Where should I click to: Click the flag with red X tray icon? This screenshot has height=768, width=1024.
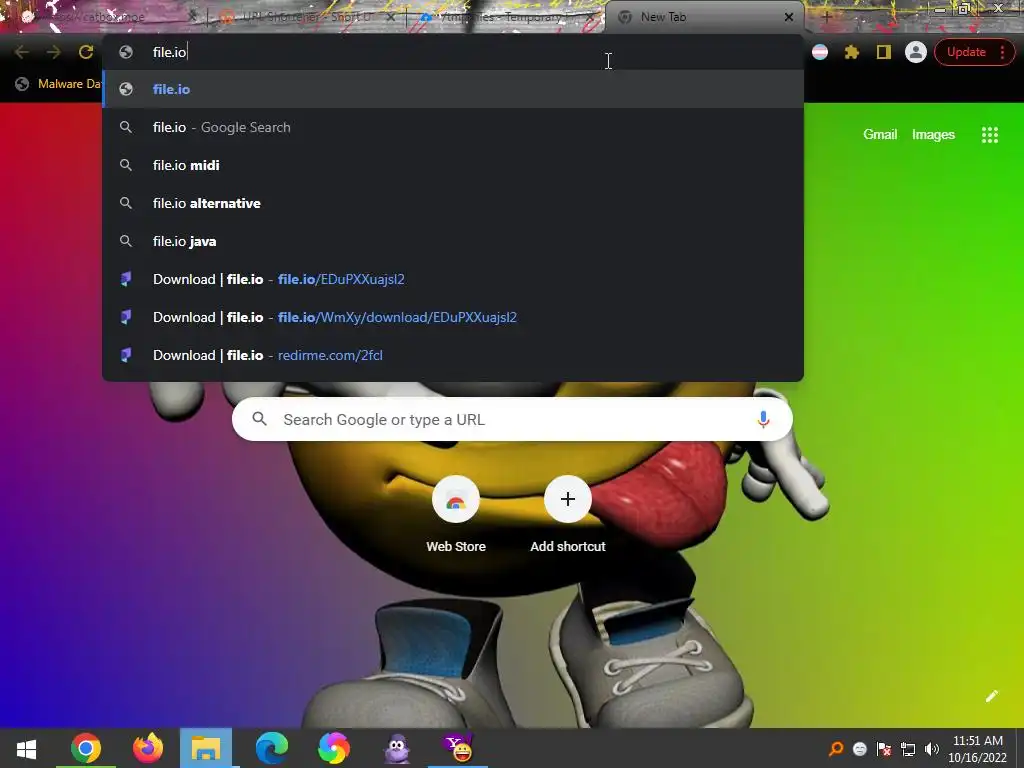(884, 748)
